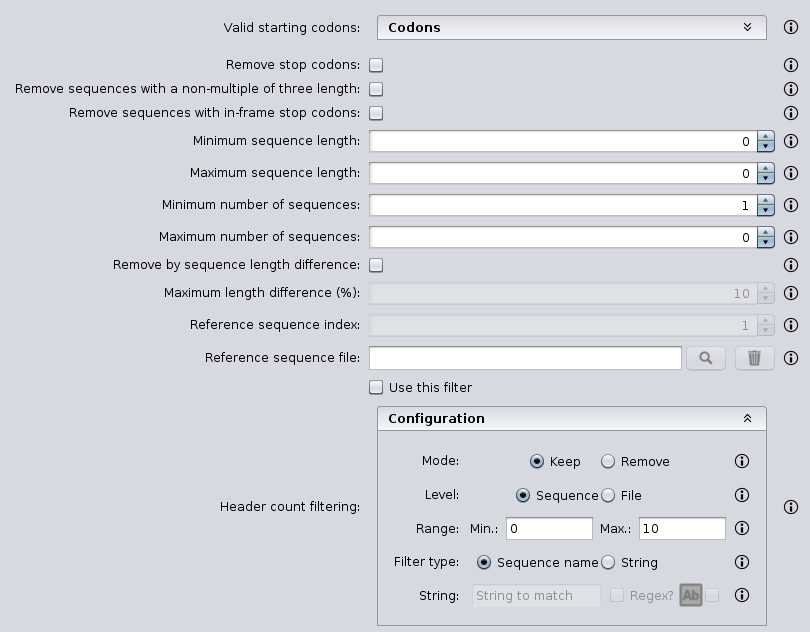Clear reference sequence file with trash icon
Viewport: 810px width, 632px height.
(x=754, y=358)
